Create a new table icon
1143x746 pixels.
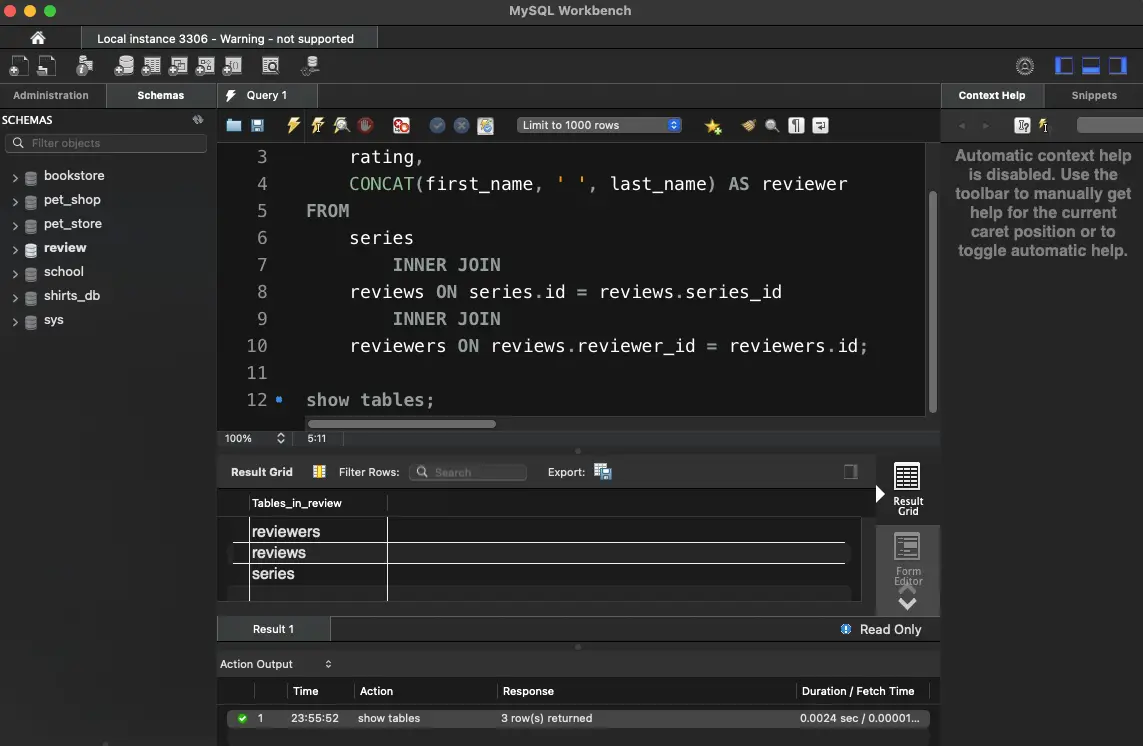(x=151, y=66)
